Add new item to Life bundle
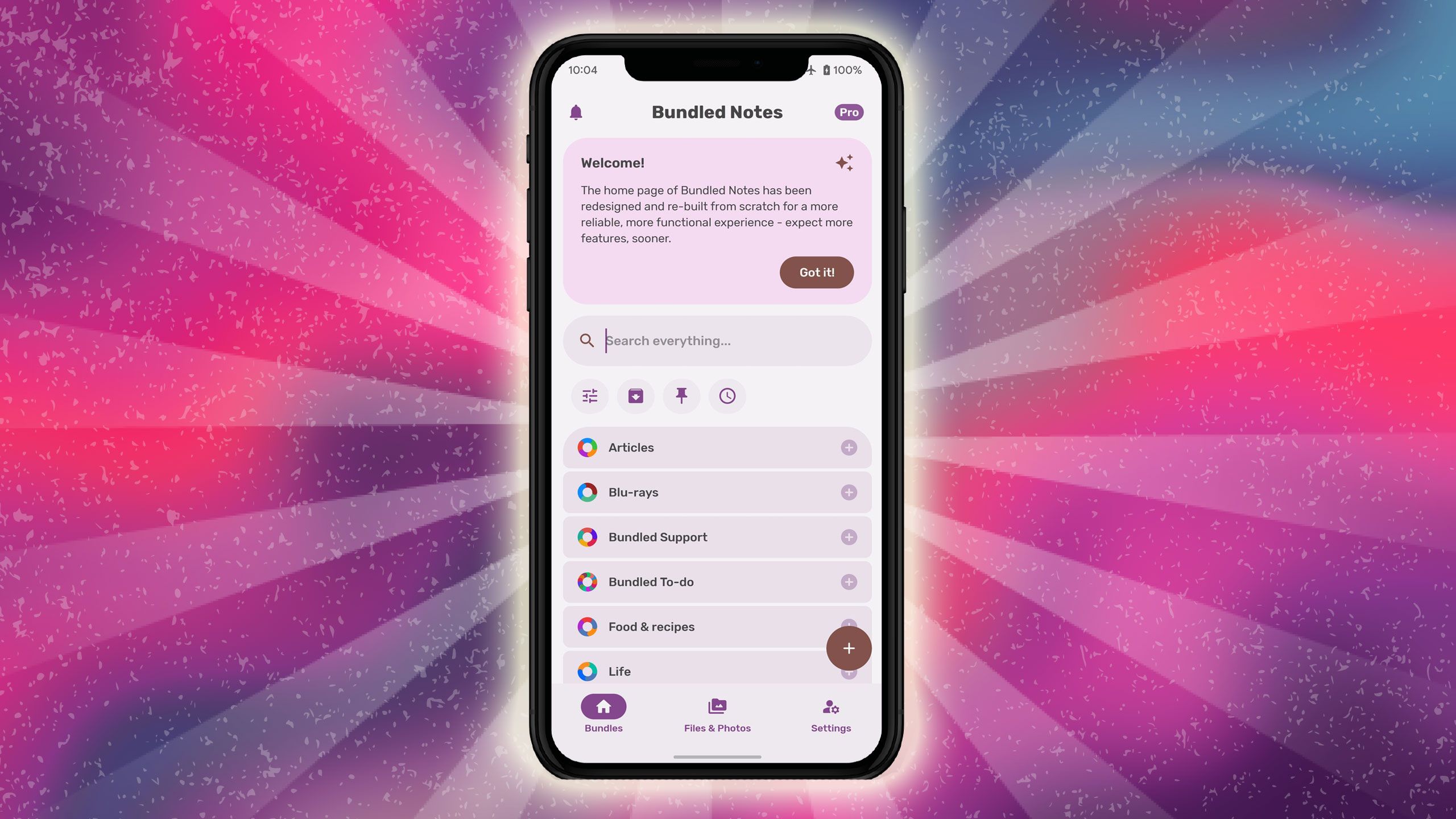The image size is (1456, 819). coord(848,671)
